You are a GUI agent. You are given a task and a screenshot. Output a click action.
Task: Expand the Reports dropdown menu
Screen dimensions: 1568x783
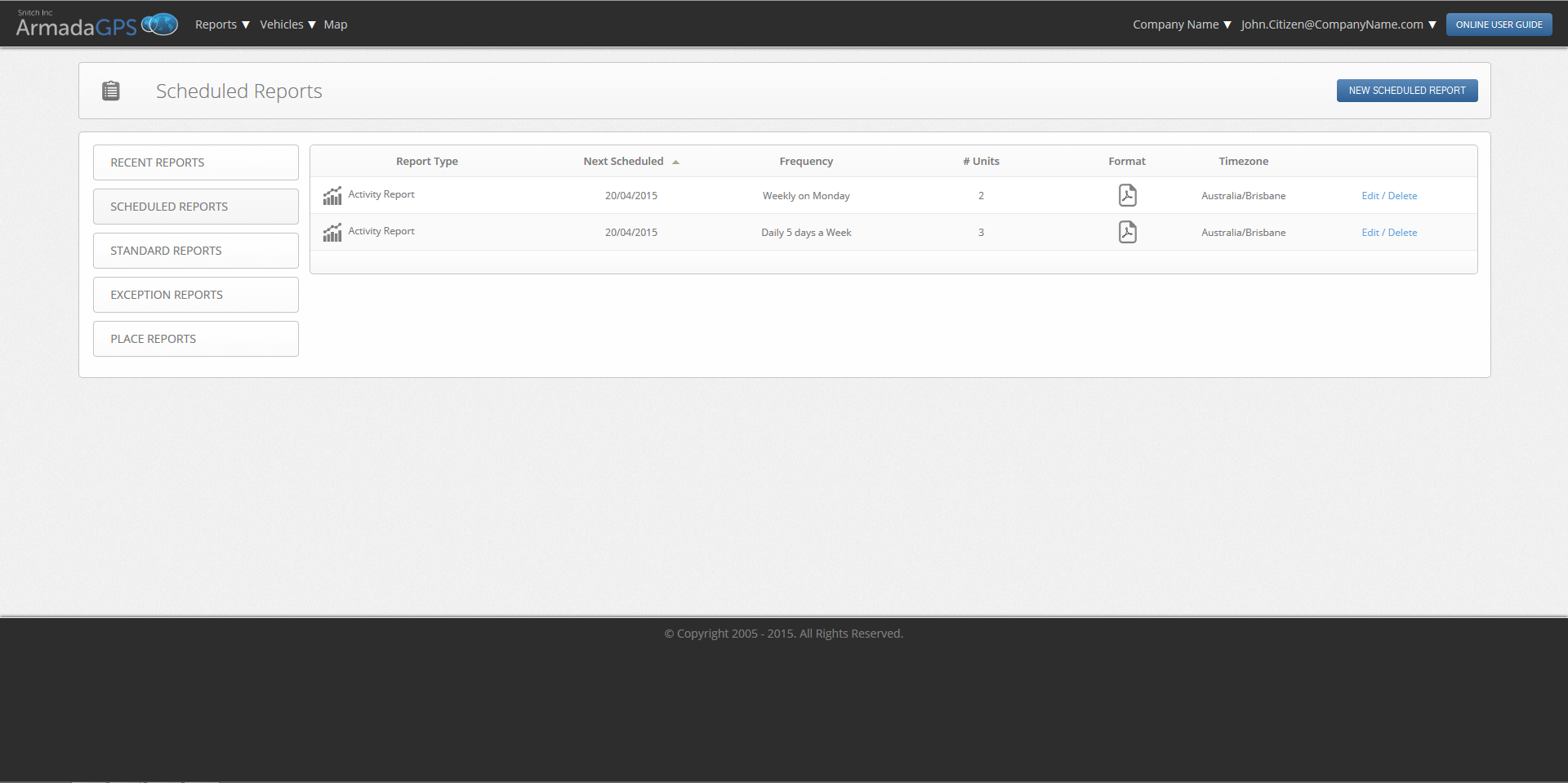(x=222, y=24)
